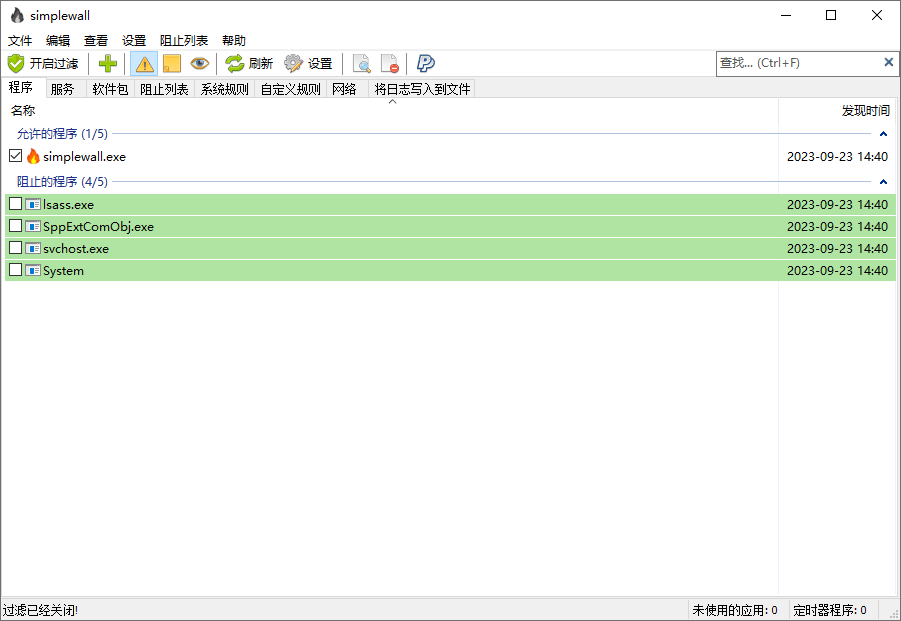Click 将日志写入到文件
Viewport: 901px width, 621px height.
421,88
